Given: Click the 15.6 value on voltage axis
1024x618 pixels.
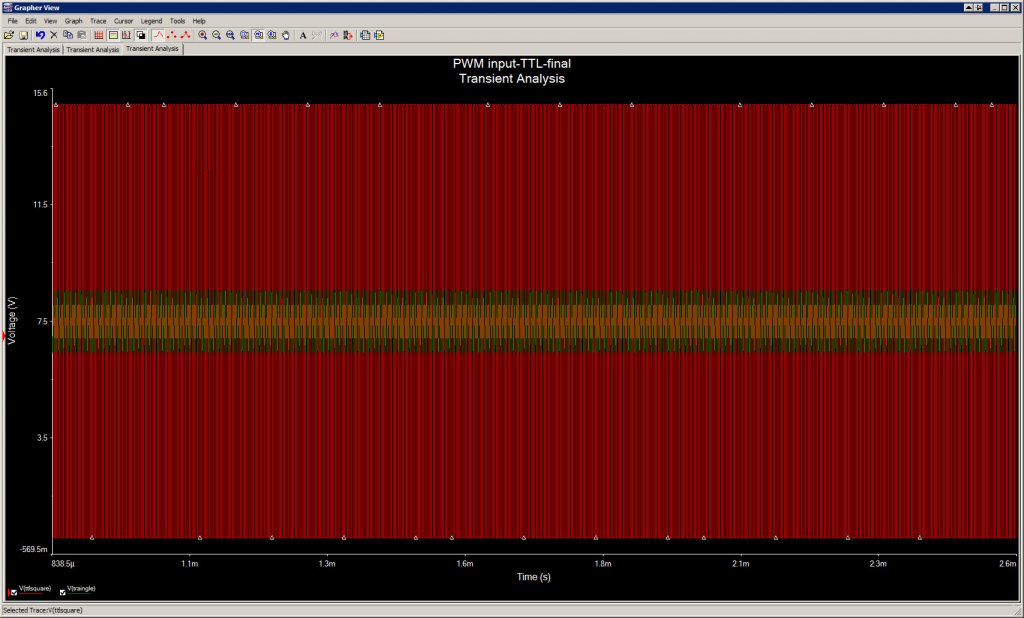Looking at the screenshot, I should point(40,93).
